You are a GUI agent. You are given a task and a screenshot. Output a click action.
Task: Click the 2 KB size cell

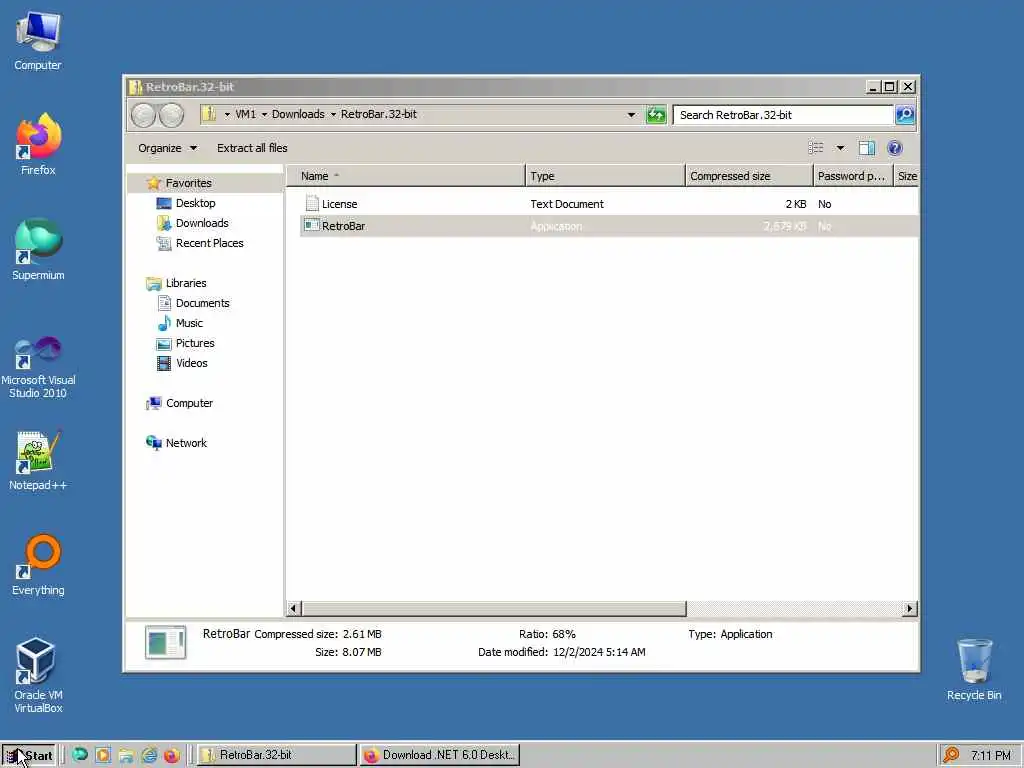(795, 204)
